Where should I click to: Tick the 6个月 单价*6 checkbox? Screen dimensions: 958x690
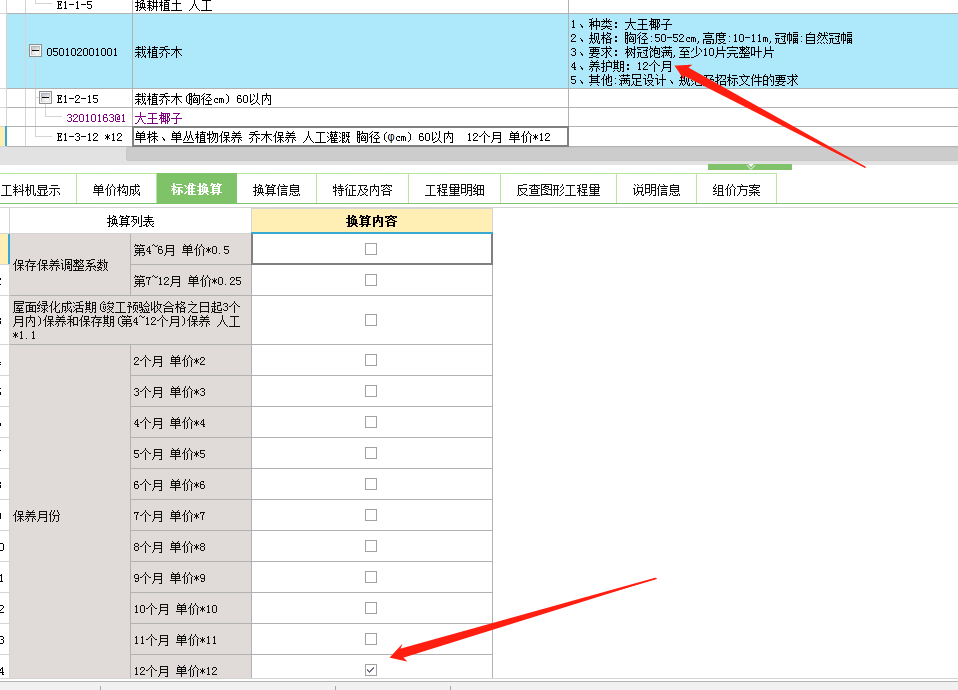[371, 485]
